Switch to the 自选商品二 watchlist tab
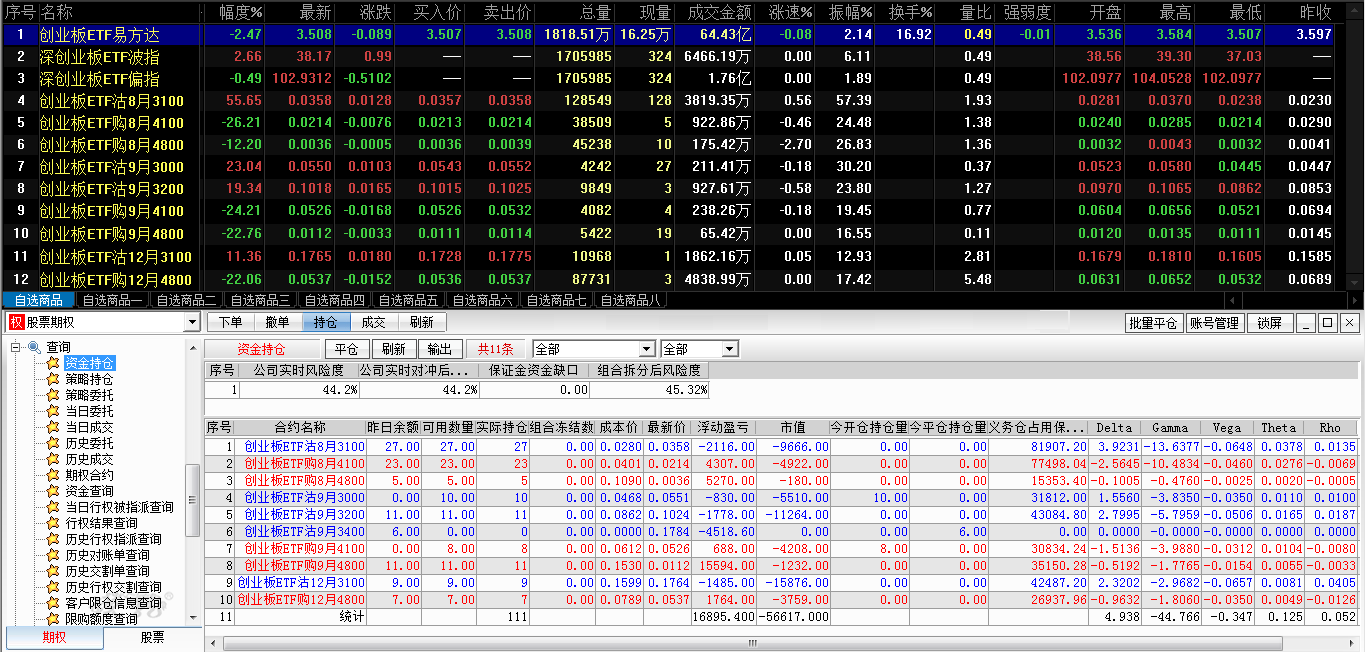 [187, 300]
